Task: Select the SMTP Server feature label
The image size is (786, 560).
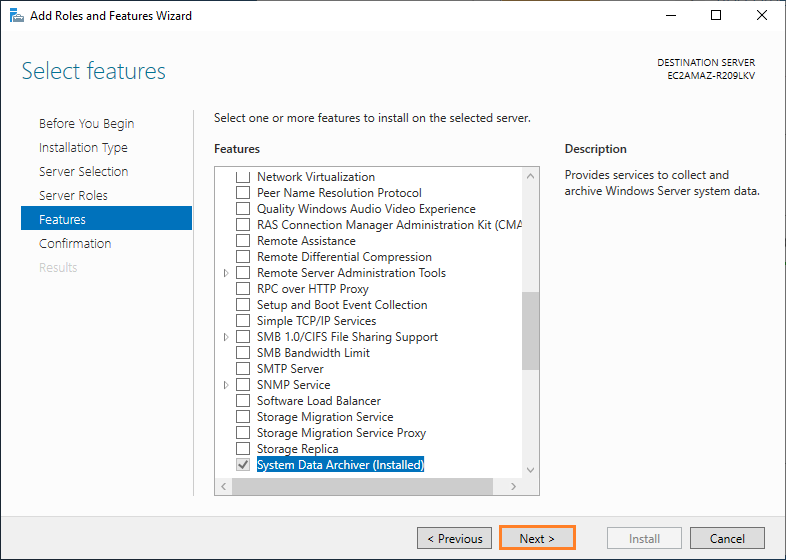Action: click(290, 369)
